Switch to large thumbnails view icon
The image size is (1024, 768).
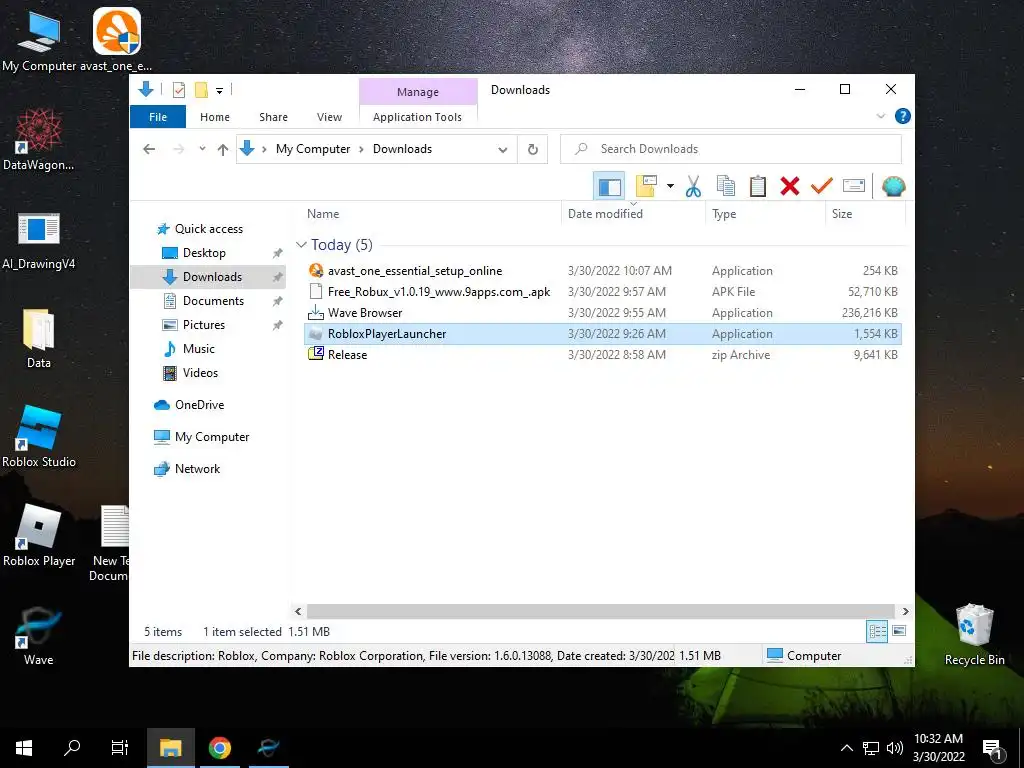click(899, 631)
